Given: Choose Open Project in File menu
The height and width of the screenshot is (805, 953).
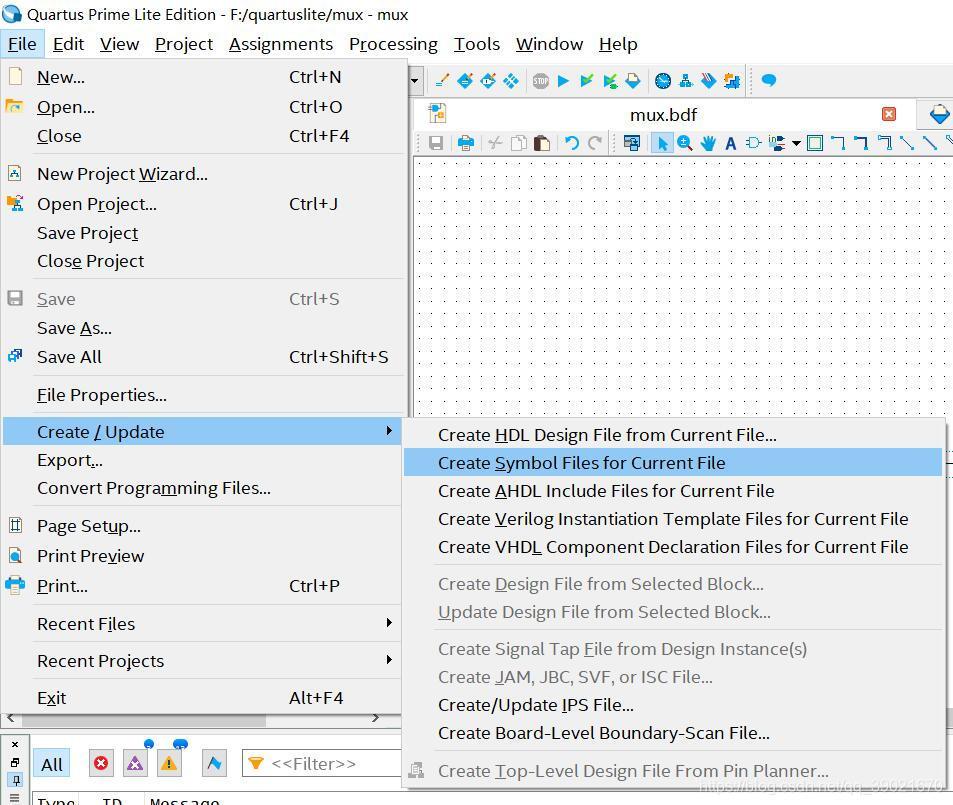Looking at the screenshot, I should (x=203, y=204).
